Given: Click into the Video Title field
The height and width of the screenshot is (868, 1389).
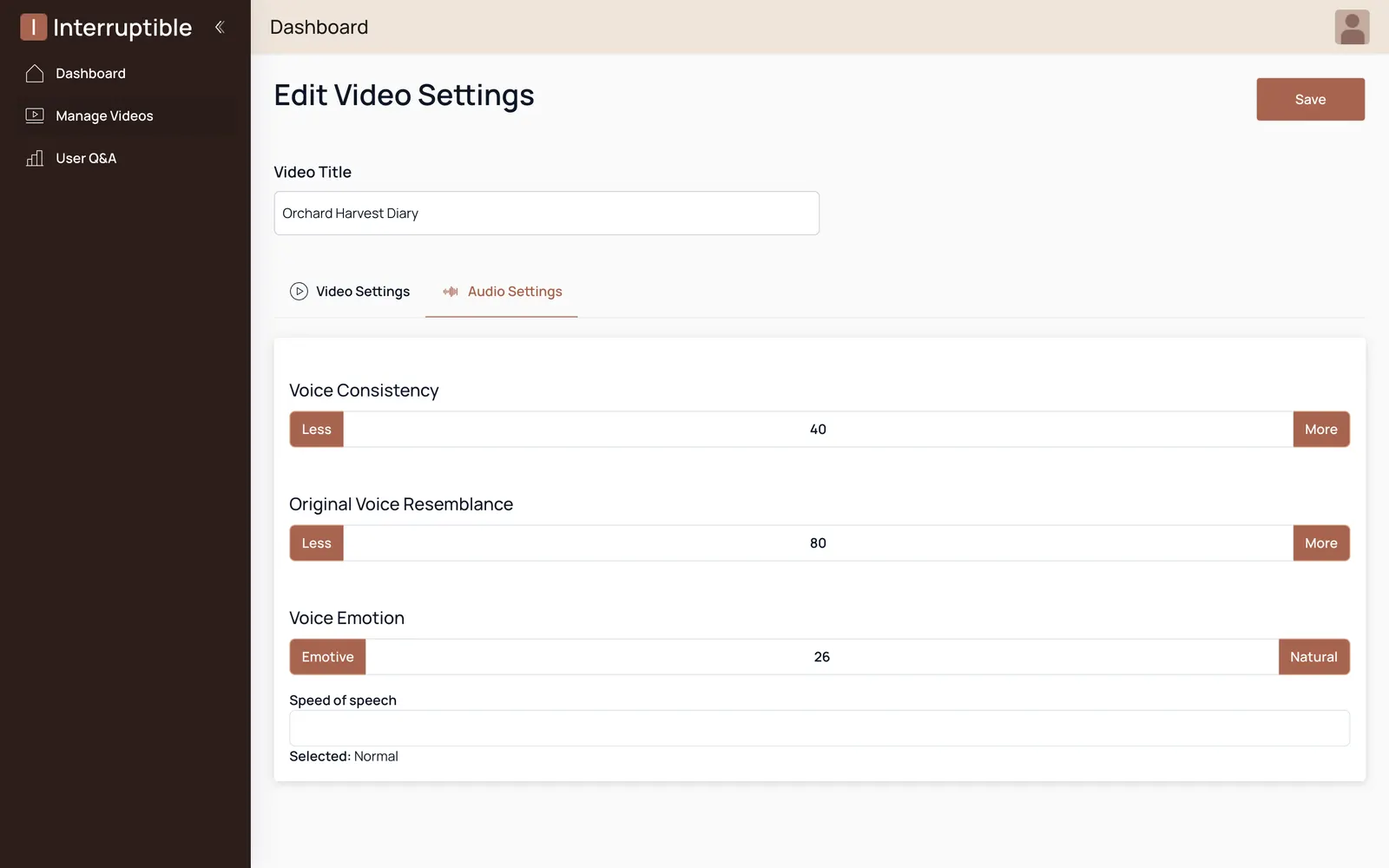Looking at the screenshot, I should tap(547, 214).
